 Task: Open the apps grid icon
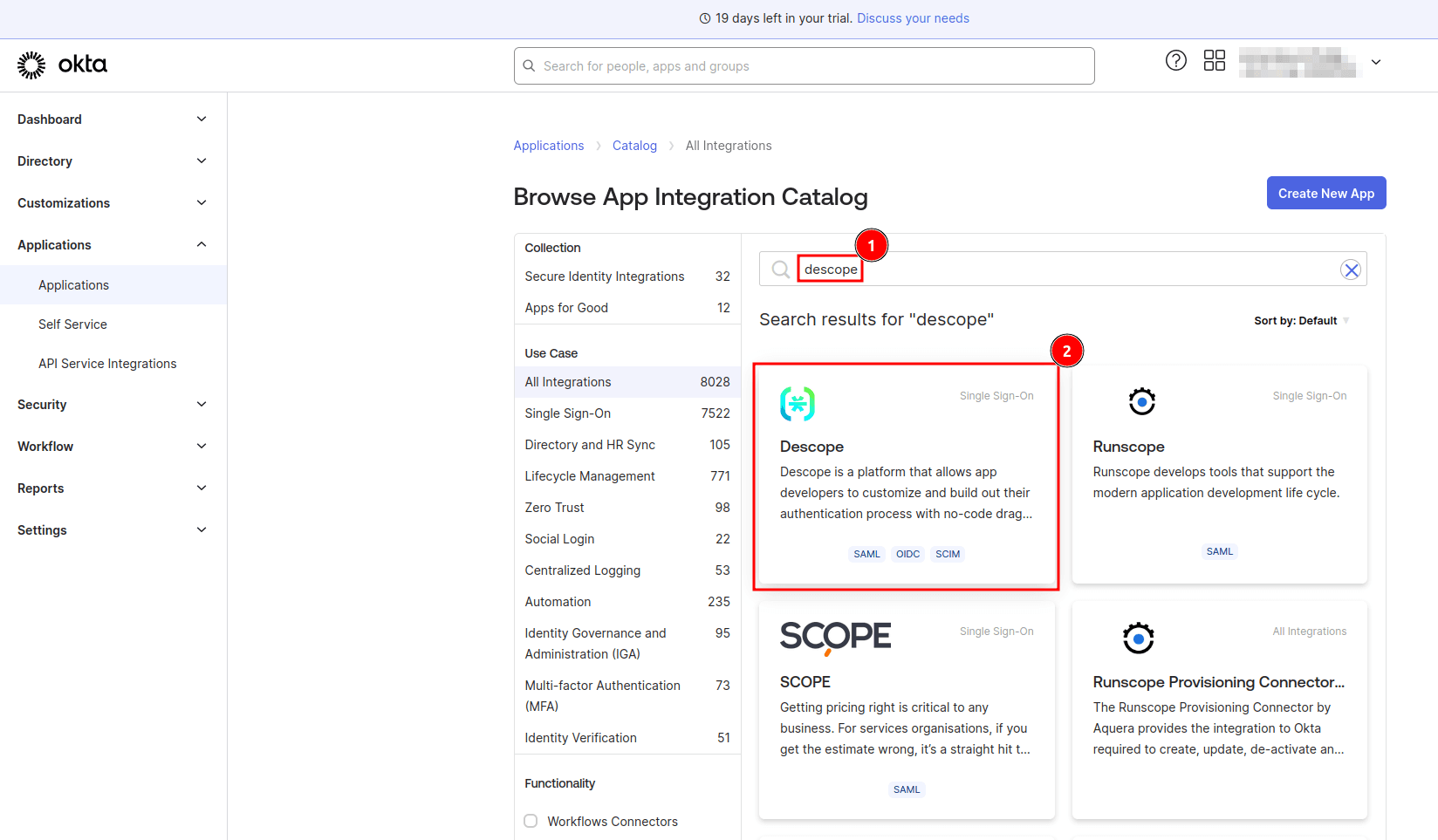1214,60
